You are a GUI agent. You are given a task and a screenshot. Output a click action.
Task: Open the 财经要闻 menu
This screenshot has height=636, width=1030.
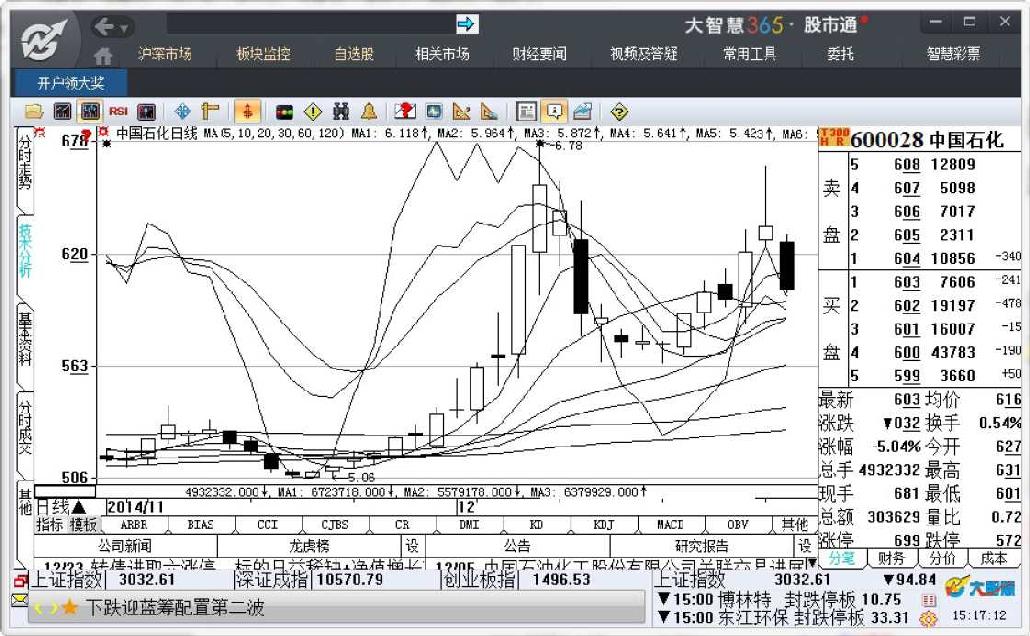539,54
